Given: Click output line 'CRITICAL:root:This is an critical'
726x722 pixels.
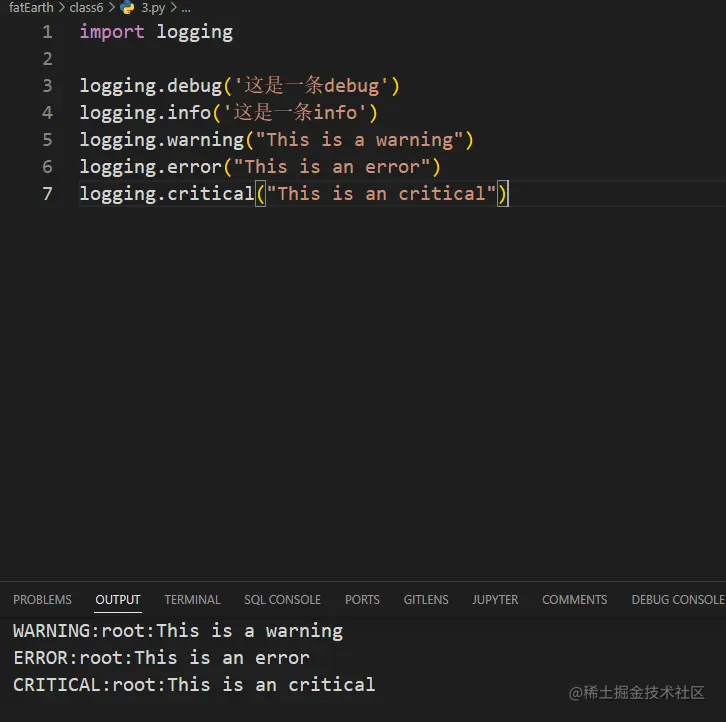Looking at the screenshot, I should [194, 684].
